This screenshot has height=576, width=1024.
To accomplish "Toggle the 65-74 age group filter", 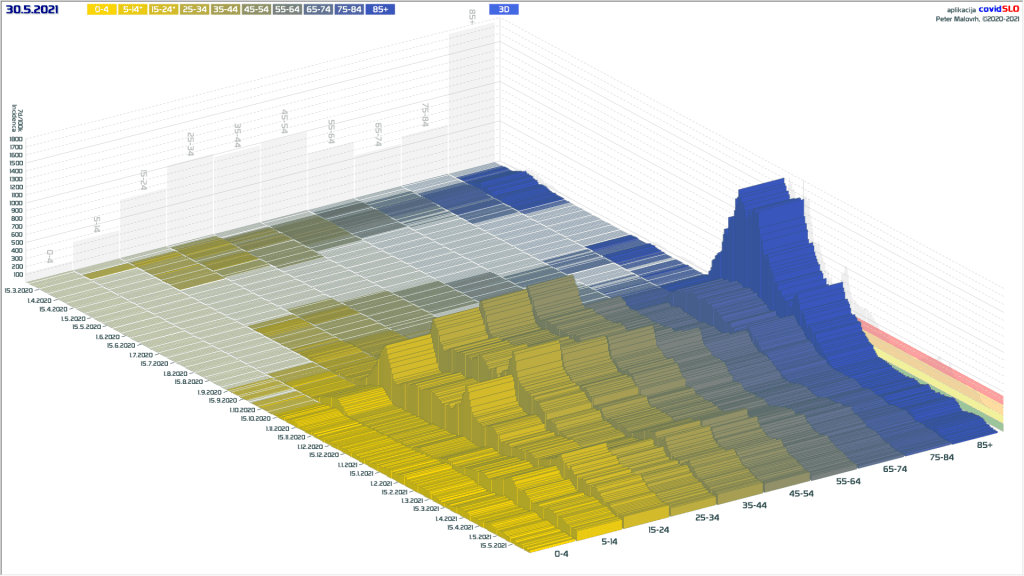I will pos(320,9).
